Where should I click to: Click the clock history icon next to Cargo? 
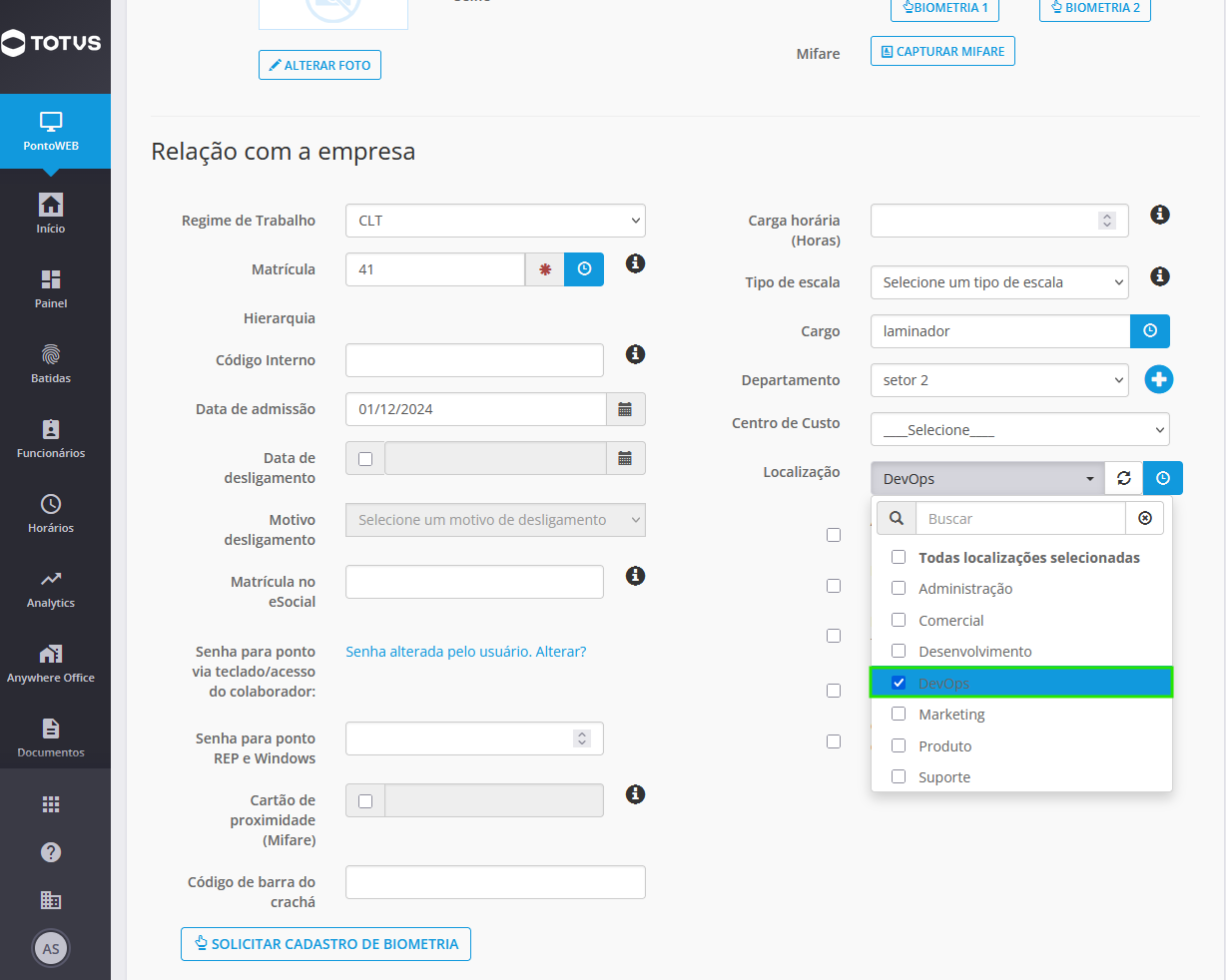coord(1150,331)
